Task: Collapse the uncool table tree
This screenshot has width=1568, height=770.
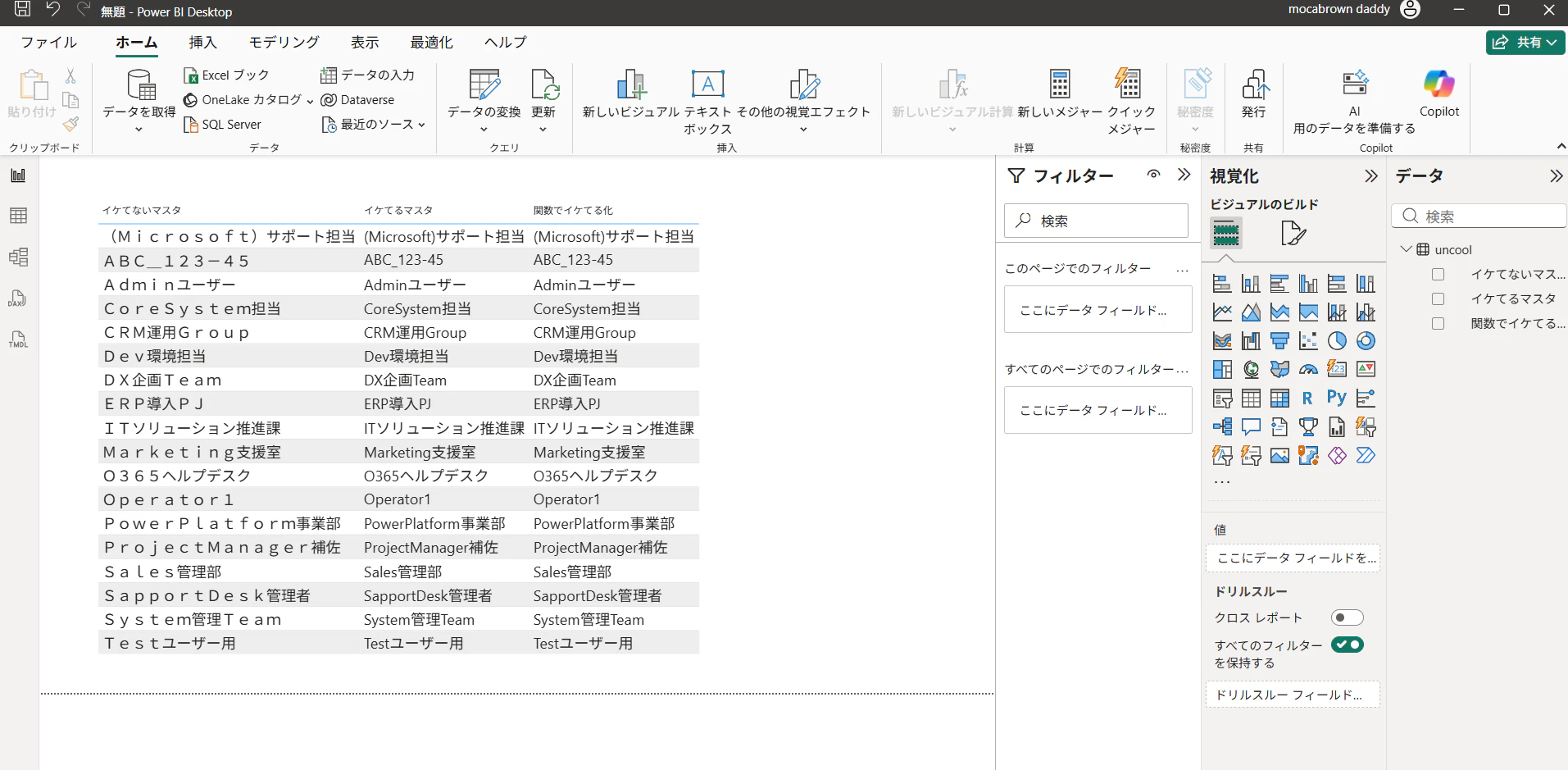Action: pyautogui.click(x=1407, y=249)
